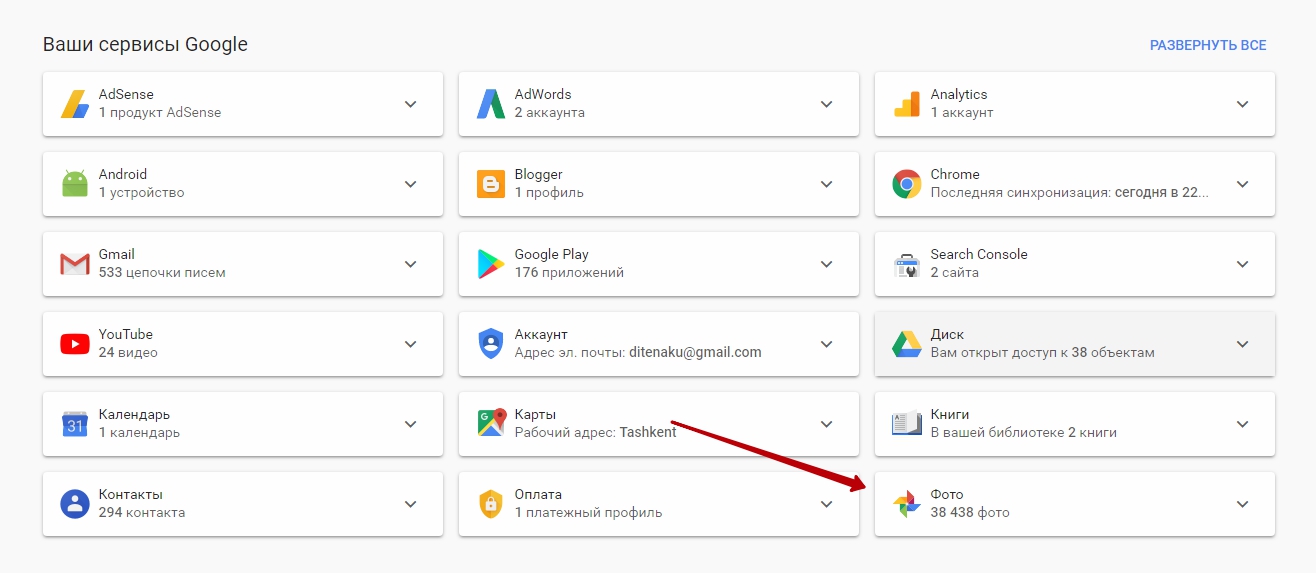Click the AdWords logo icon
Screen dimensions: 1316x573
coord(491,104)
